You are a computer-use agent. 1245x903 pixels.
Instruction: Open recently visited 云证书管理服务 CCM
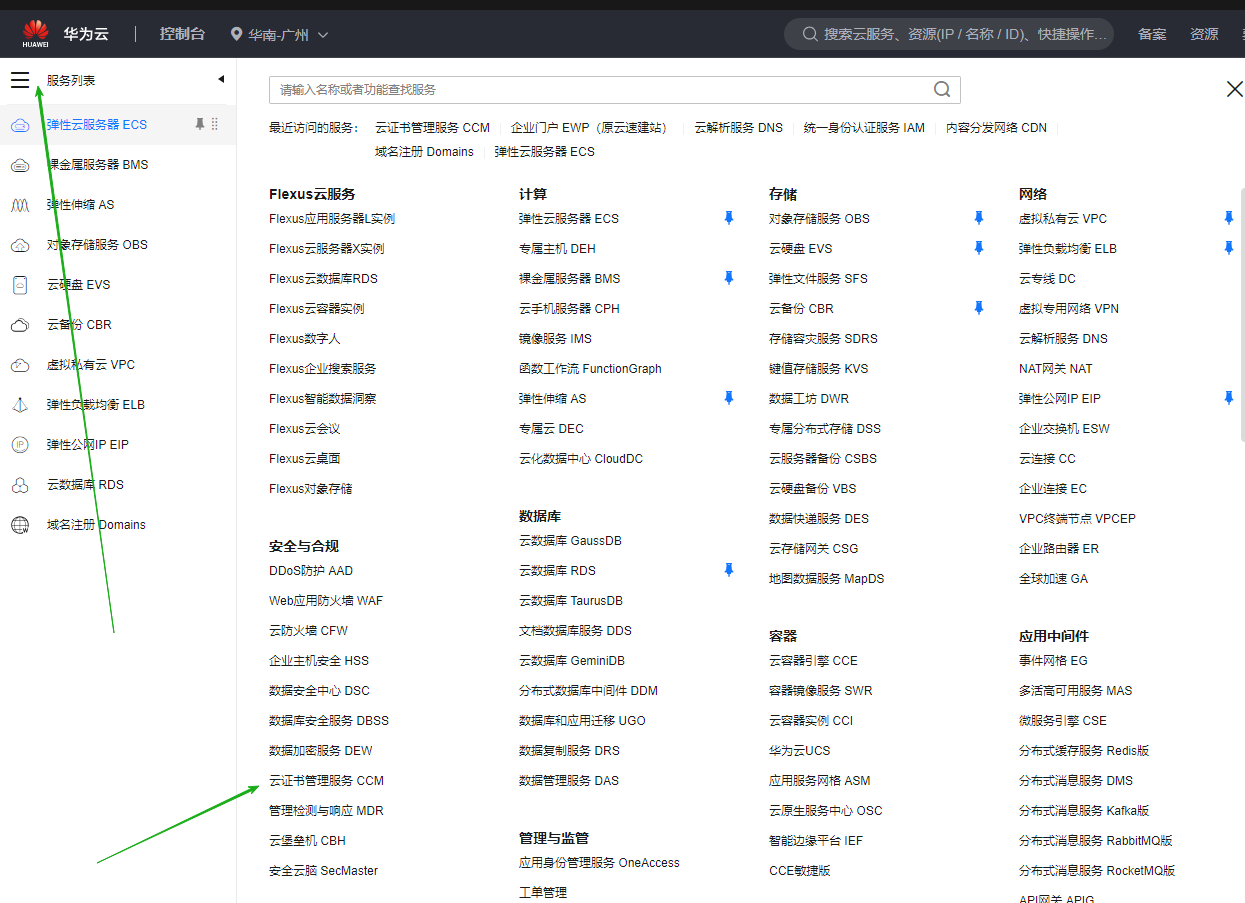[432, 128]
